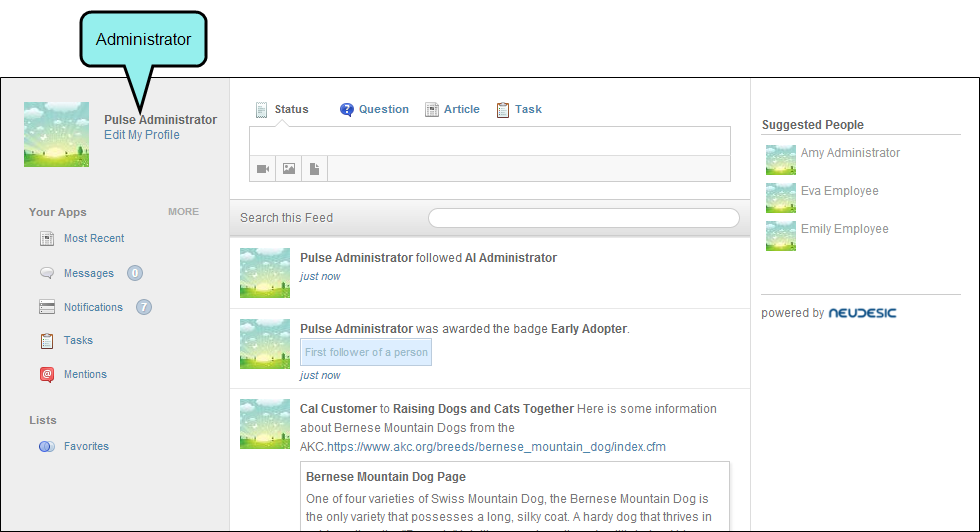Open the AKC Bernese Mountain Dog URL
Image resolution: width=980 pixels, height=532 pixels.
(x=496, y=447)
